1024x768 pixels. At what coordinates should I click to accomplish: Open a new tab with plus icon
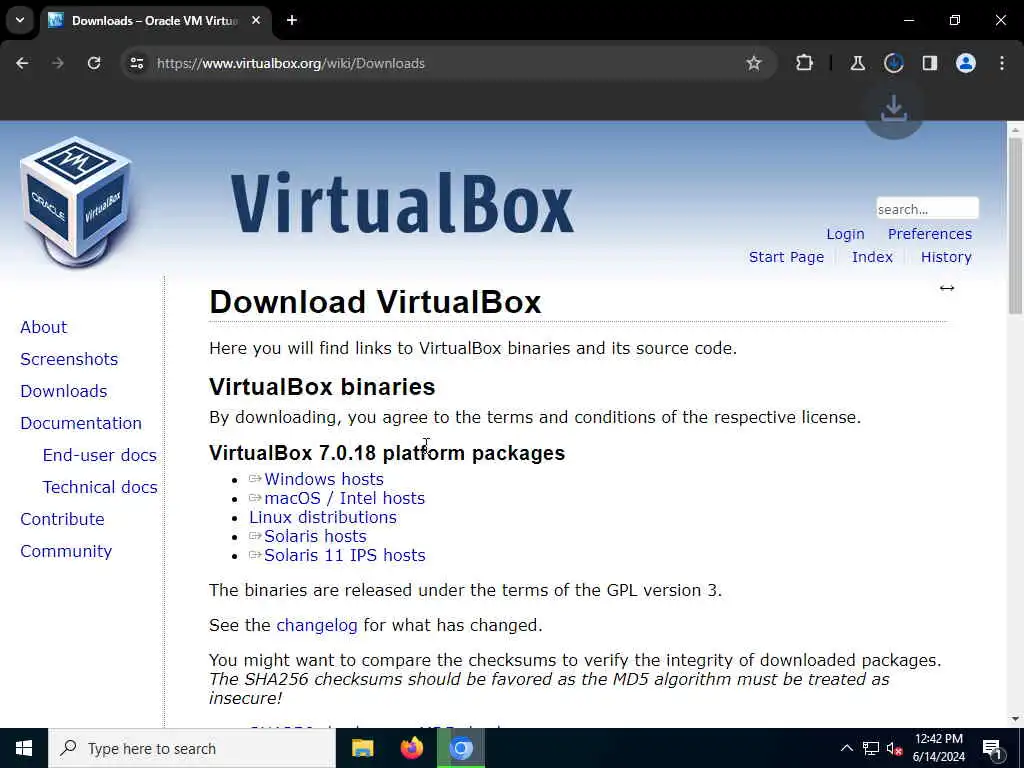pyautogui.click(x=292, y=20)
